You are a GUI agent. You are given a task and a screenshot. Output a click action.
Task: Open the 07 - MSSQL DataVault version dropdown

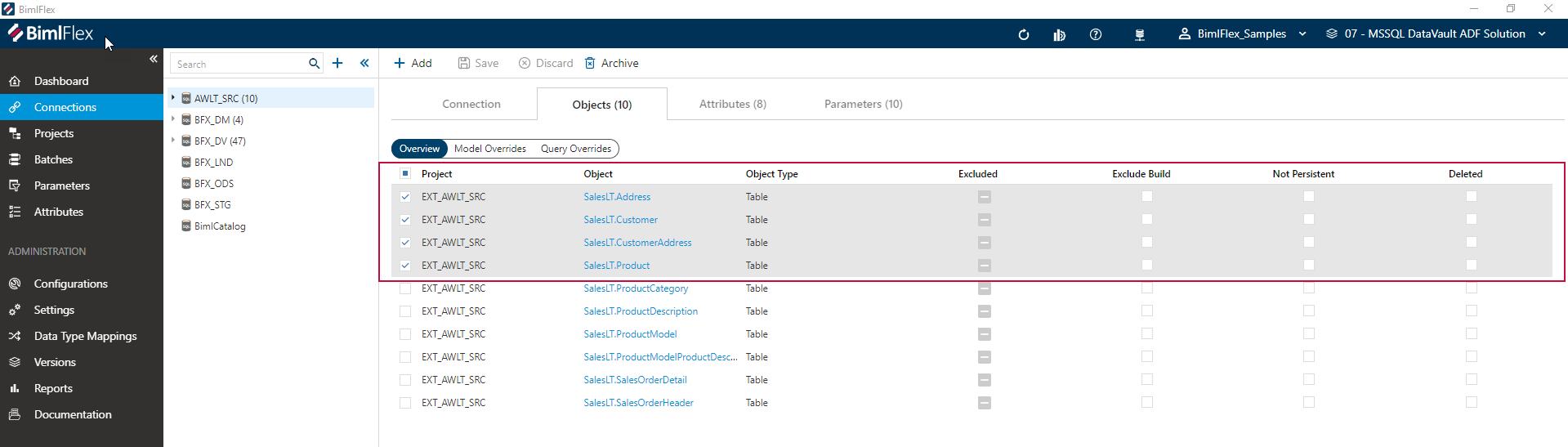(1435, 34)
